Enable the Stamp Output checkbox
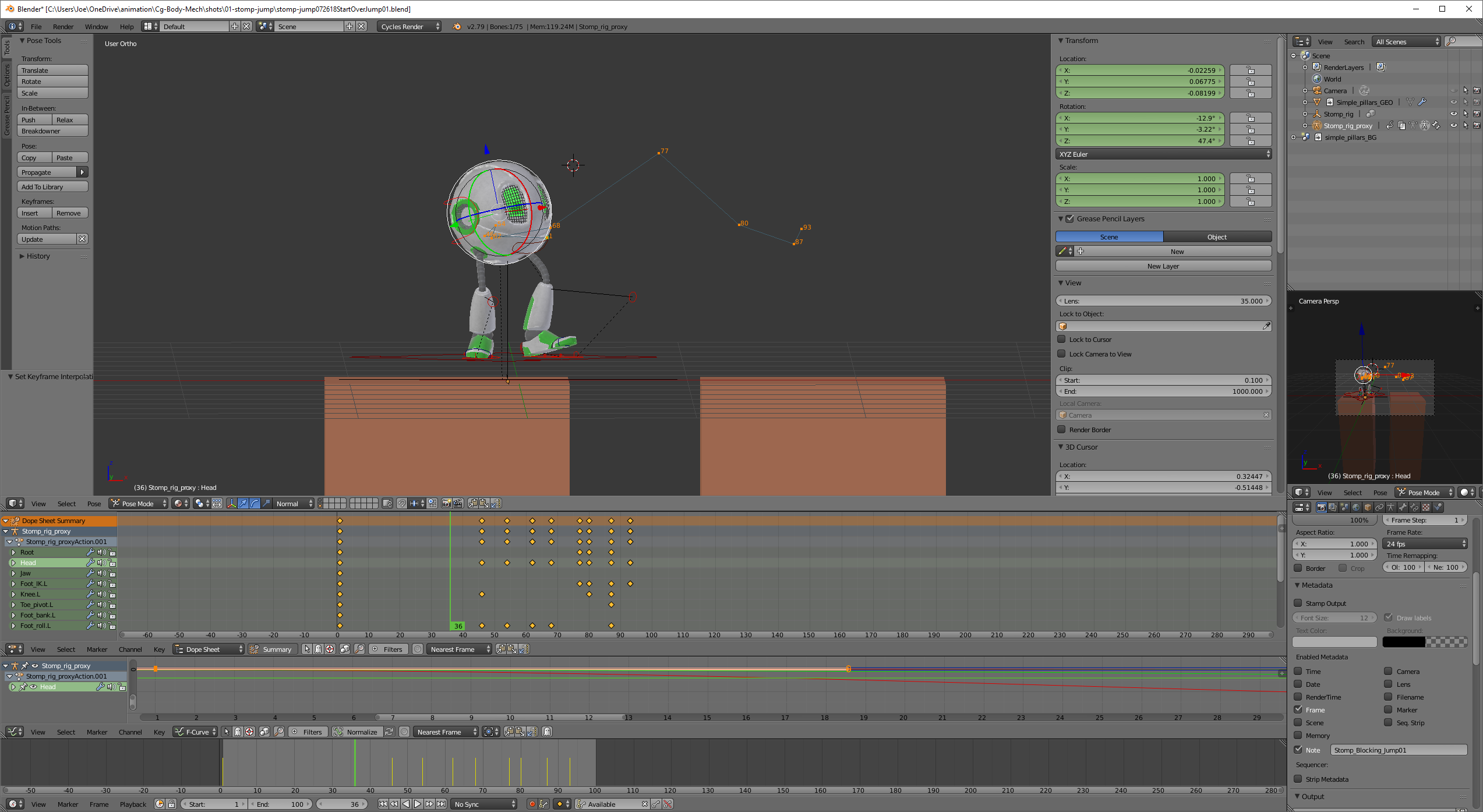Image resolution: width=1483 pixels, height=812 pixels. tap(1298, 603)
